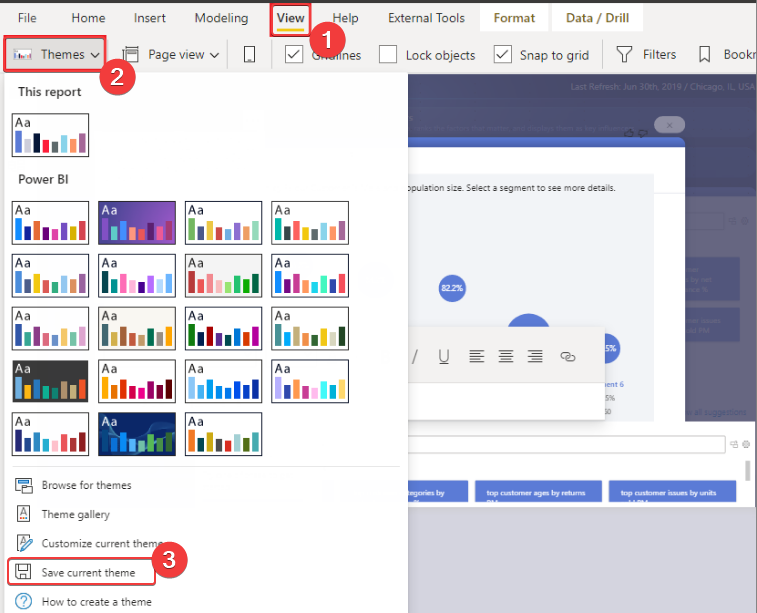Open the External Tools tab

pyautogui.click(x=426, y=18)
